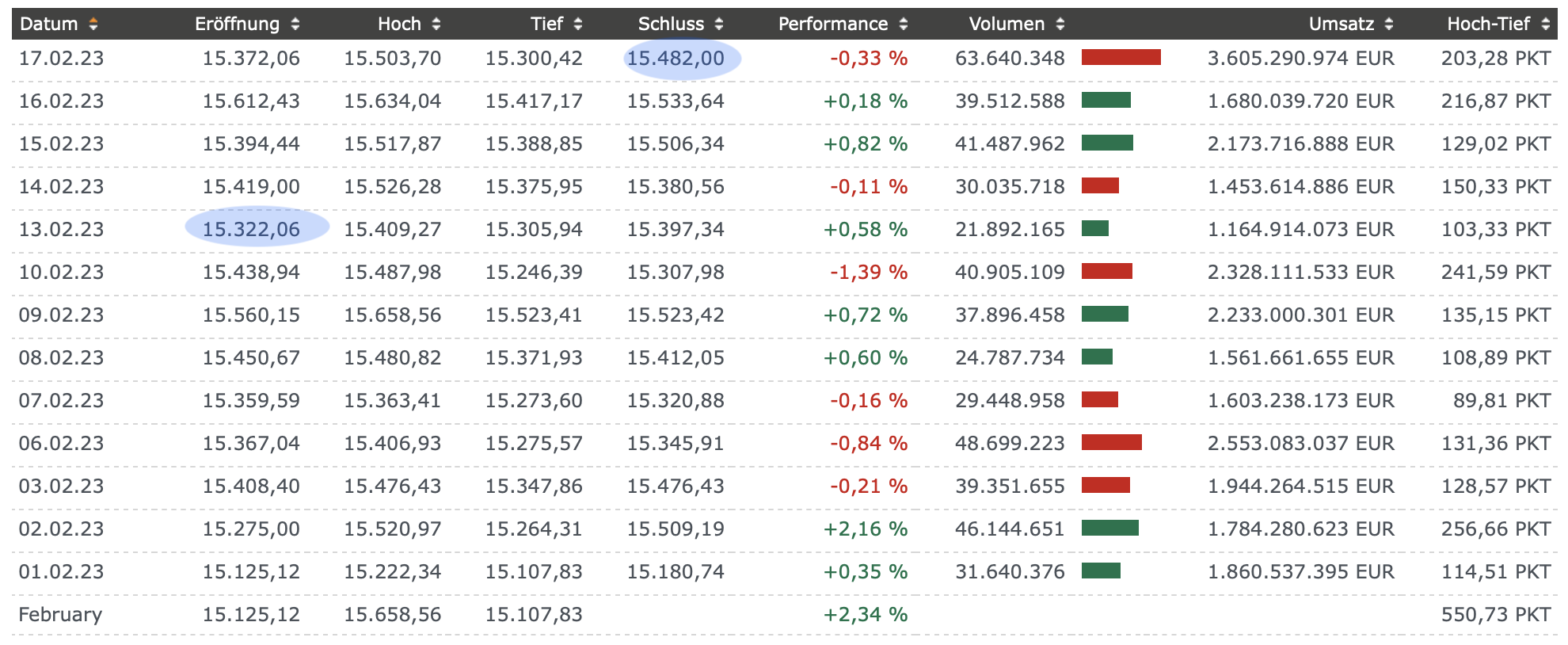Image resolution: width=1568 pixels, height=645 pixels.
Task: Sort by Schluss using its arrow icon
Action: (718, 25)
